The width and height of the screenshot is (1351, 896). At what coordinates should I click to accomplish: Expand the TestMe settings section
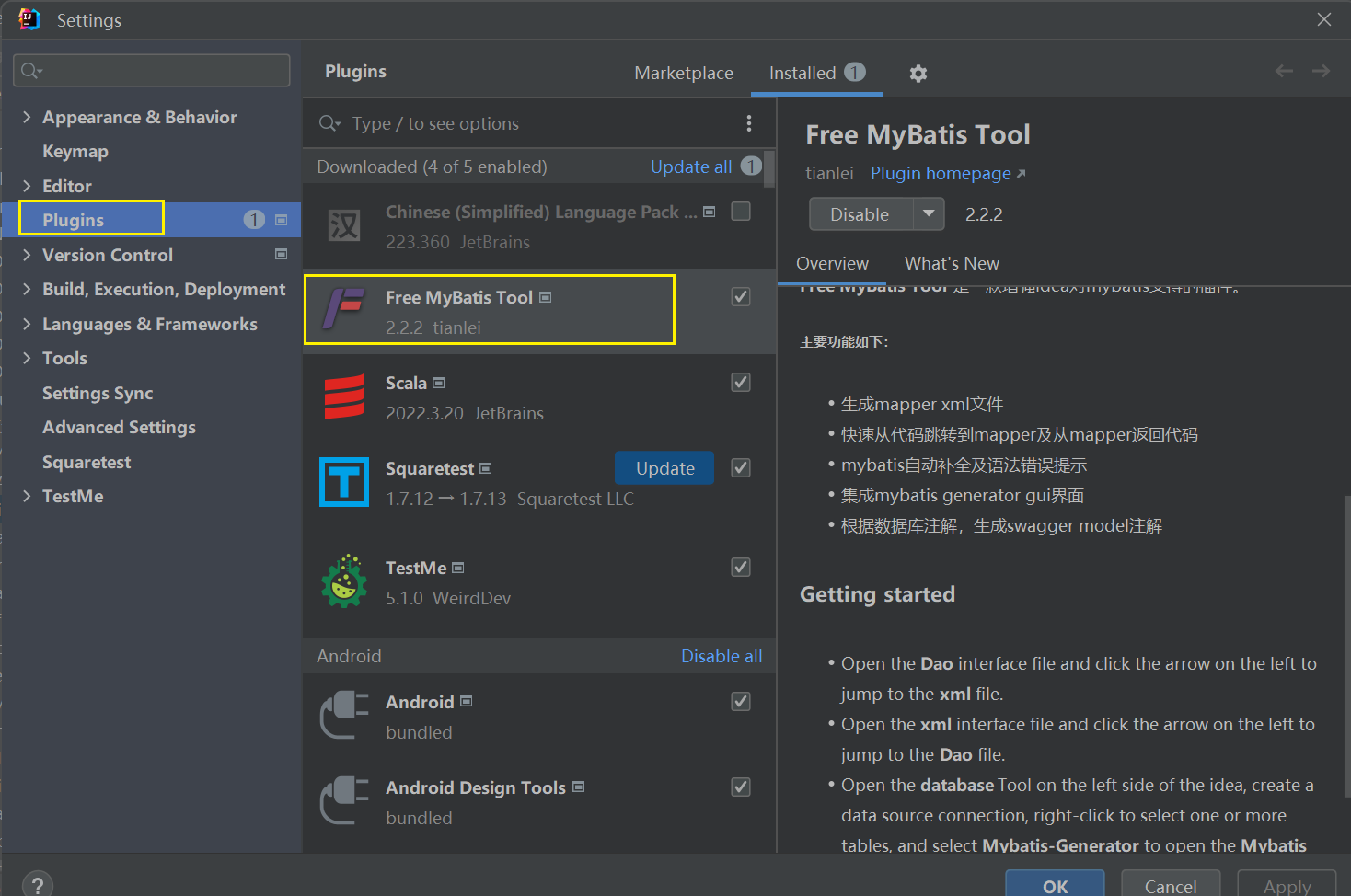click(x=27, y=496)
